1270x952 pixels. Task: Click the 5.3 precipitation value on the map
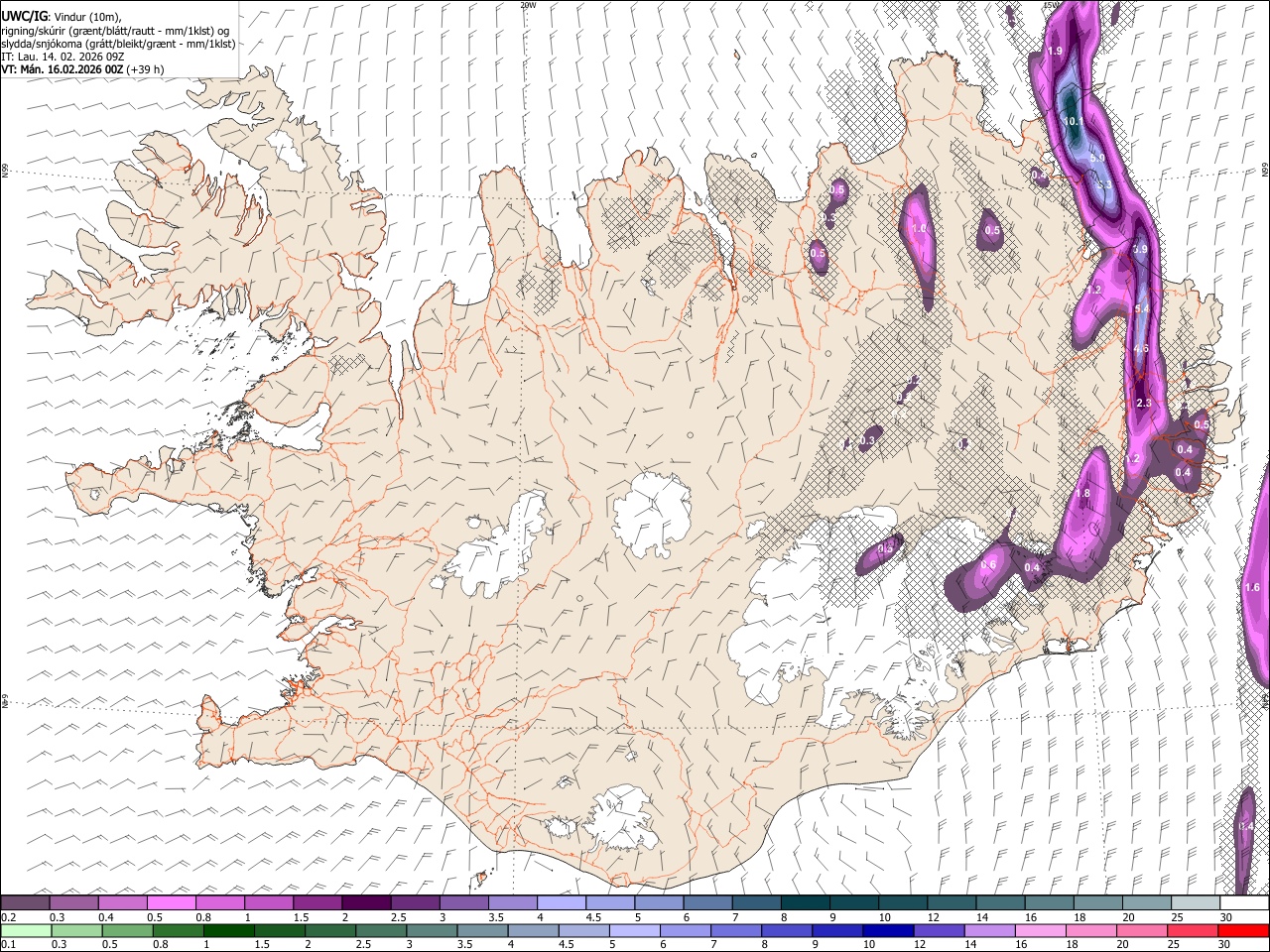tap(1104, 184)
